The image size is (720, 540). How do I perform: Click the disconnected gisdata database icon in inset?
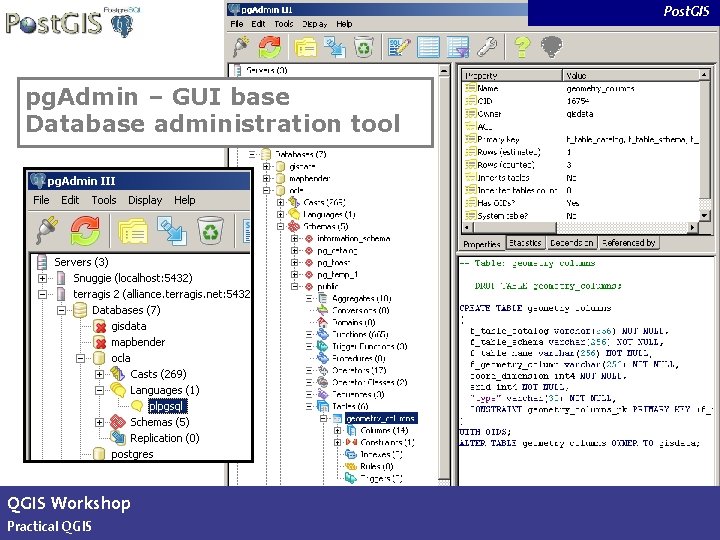[x=100, y=326]
